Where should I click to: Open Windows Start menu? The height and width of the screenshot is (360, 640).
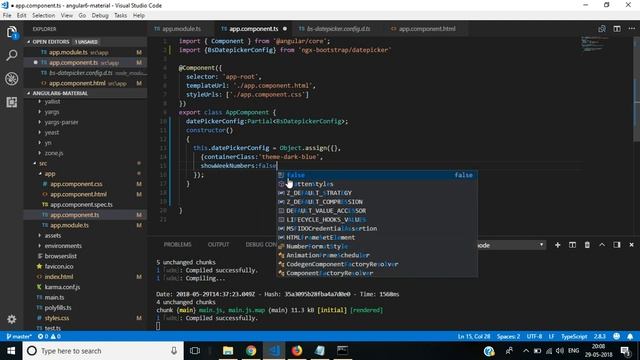11,351
